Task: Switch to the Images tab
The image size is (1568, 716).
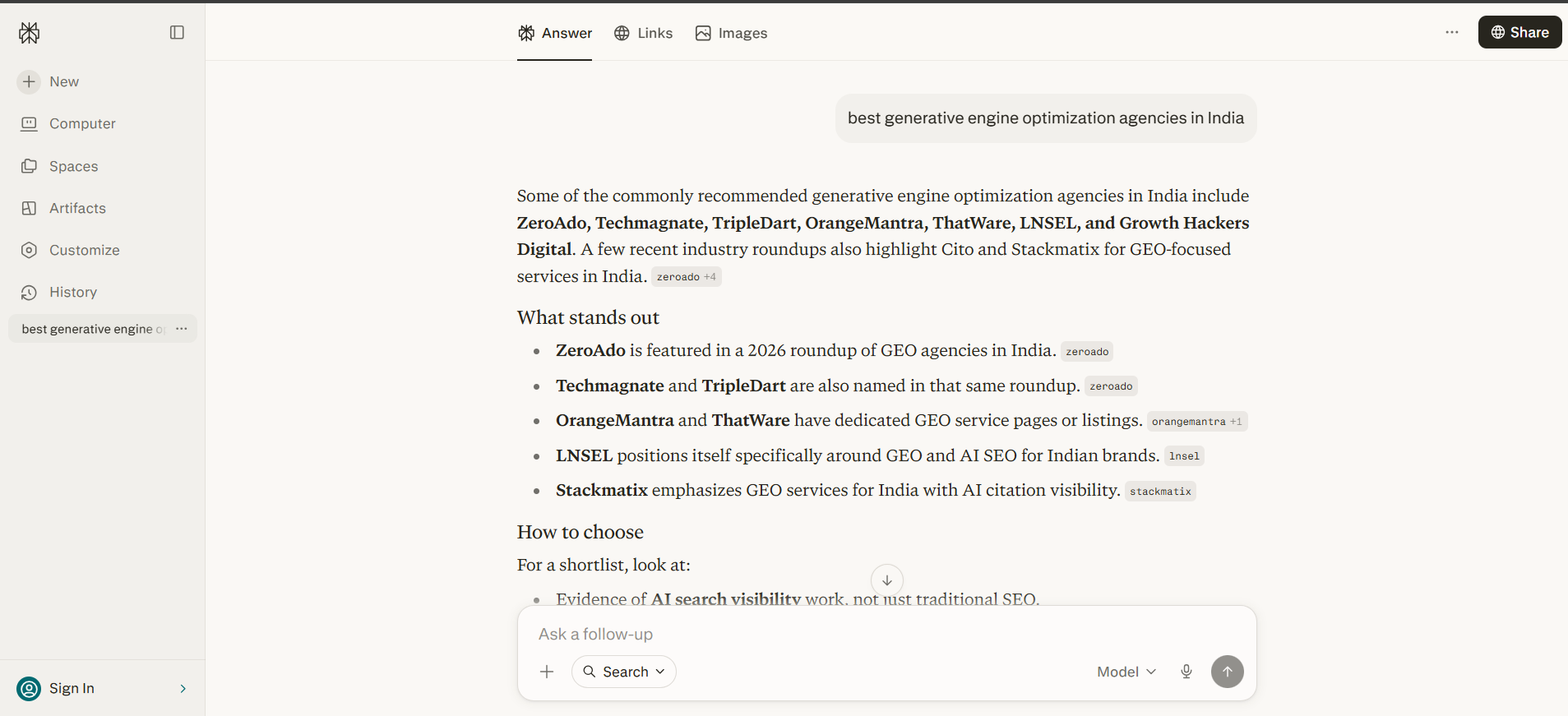Action: pos(731,33)
